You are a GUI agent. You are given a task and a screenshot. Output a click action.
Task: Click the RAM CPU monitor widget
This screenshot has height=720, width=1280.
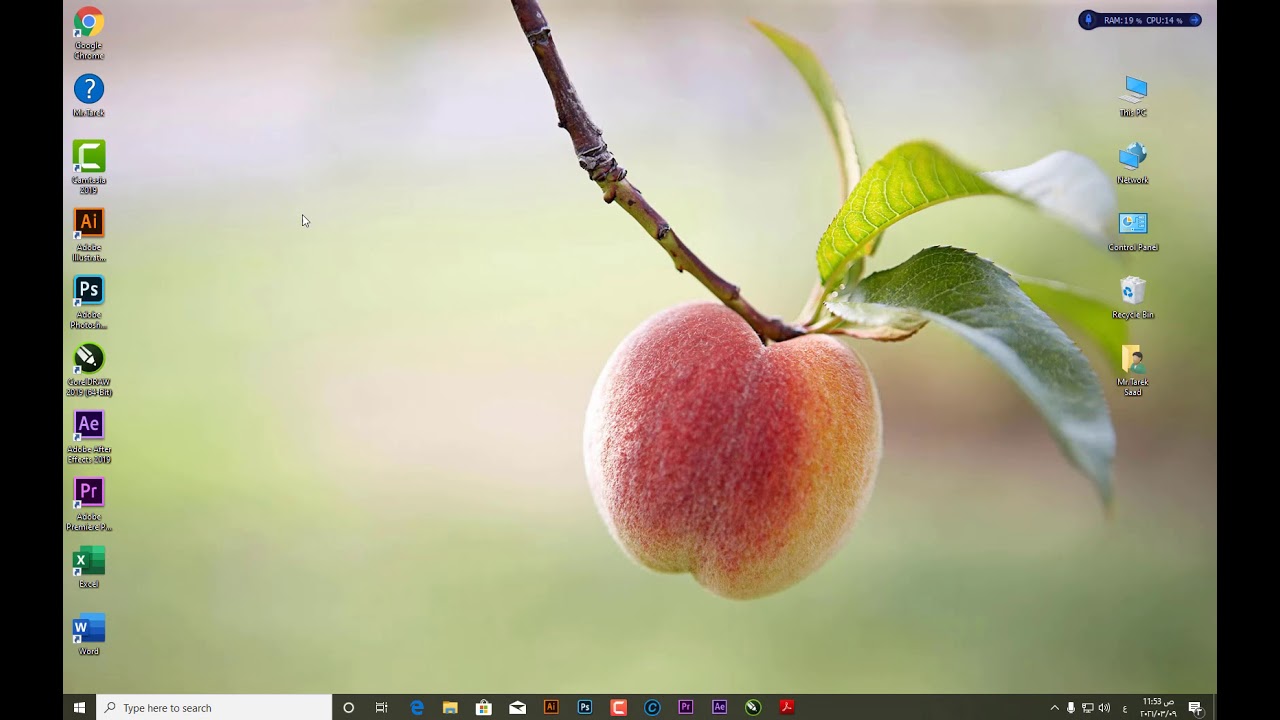pos(1140,20)
